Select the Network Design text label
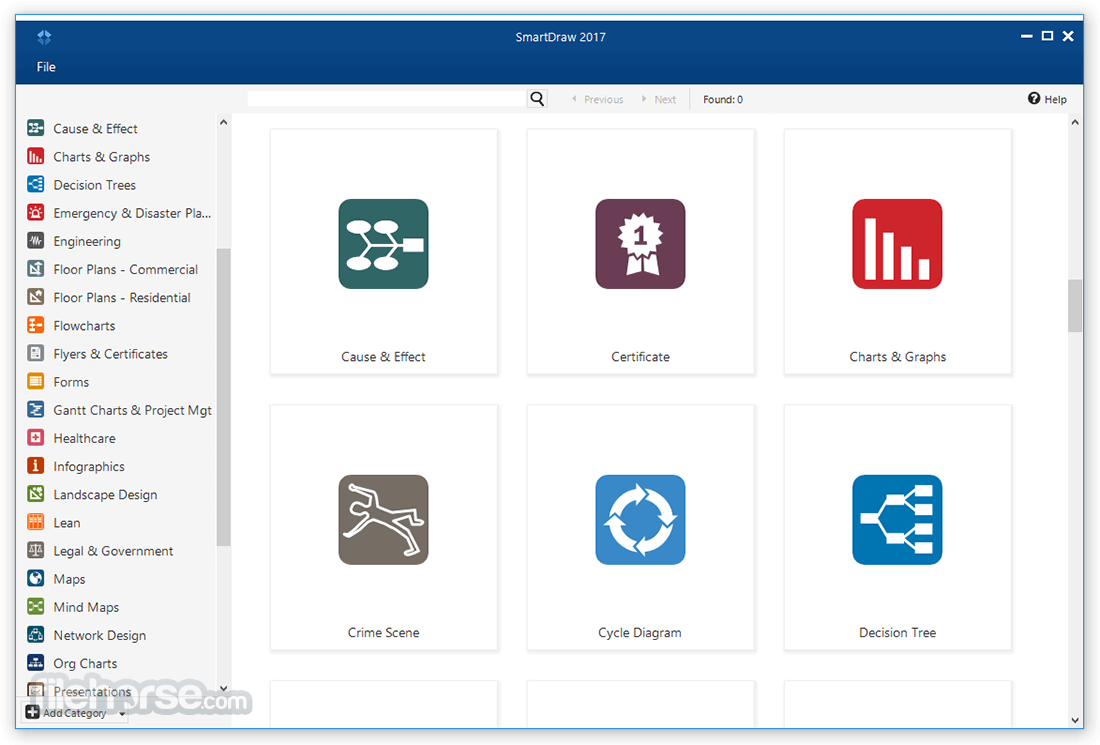Viewport: 1100px width, 745px height. (x=100, y=635)
